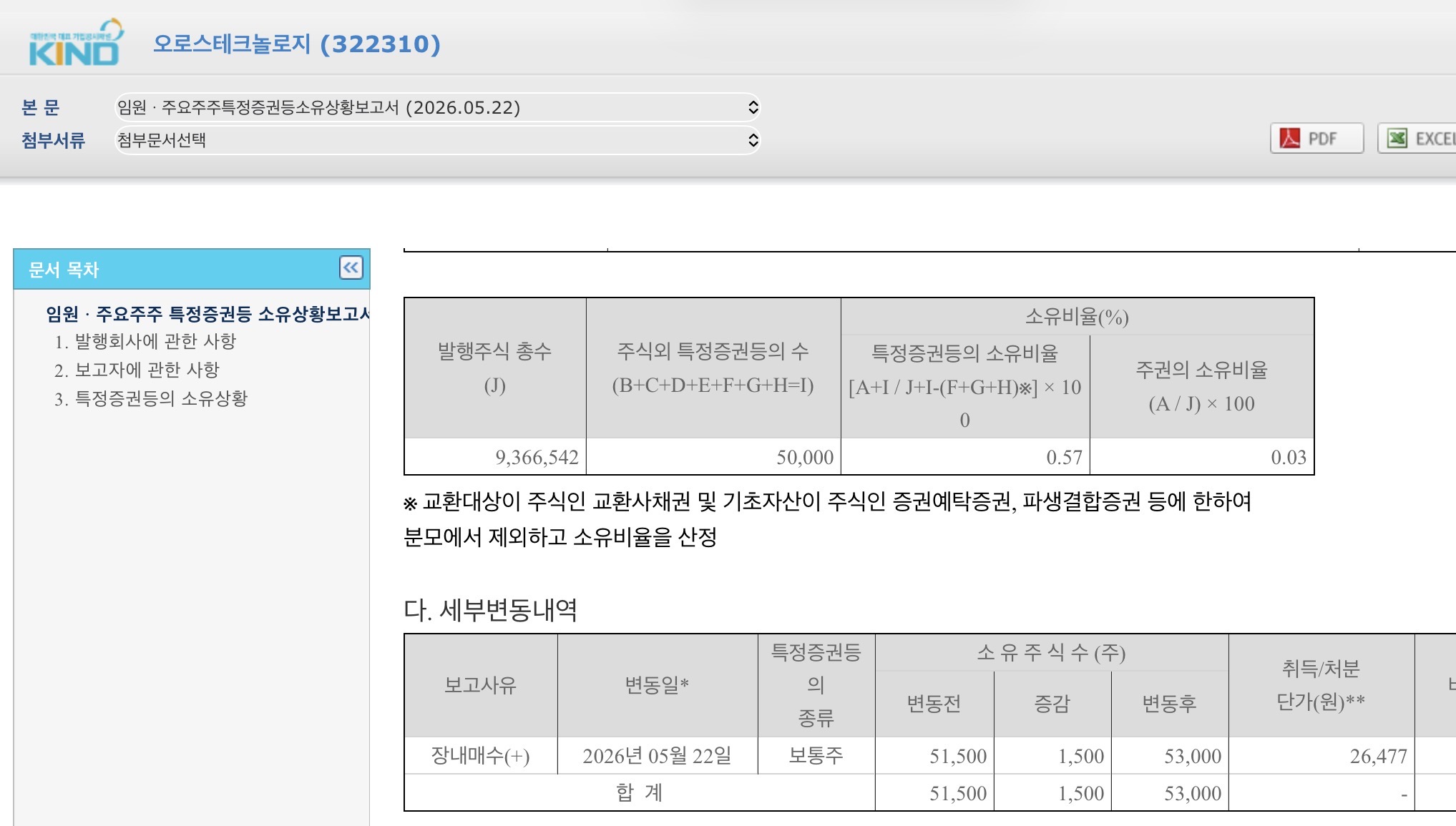This screenshot has width=1456, height=826.
Task: Click the 발행주식 총수 column header
Action: pos(495,368)
